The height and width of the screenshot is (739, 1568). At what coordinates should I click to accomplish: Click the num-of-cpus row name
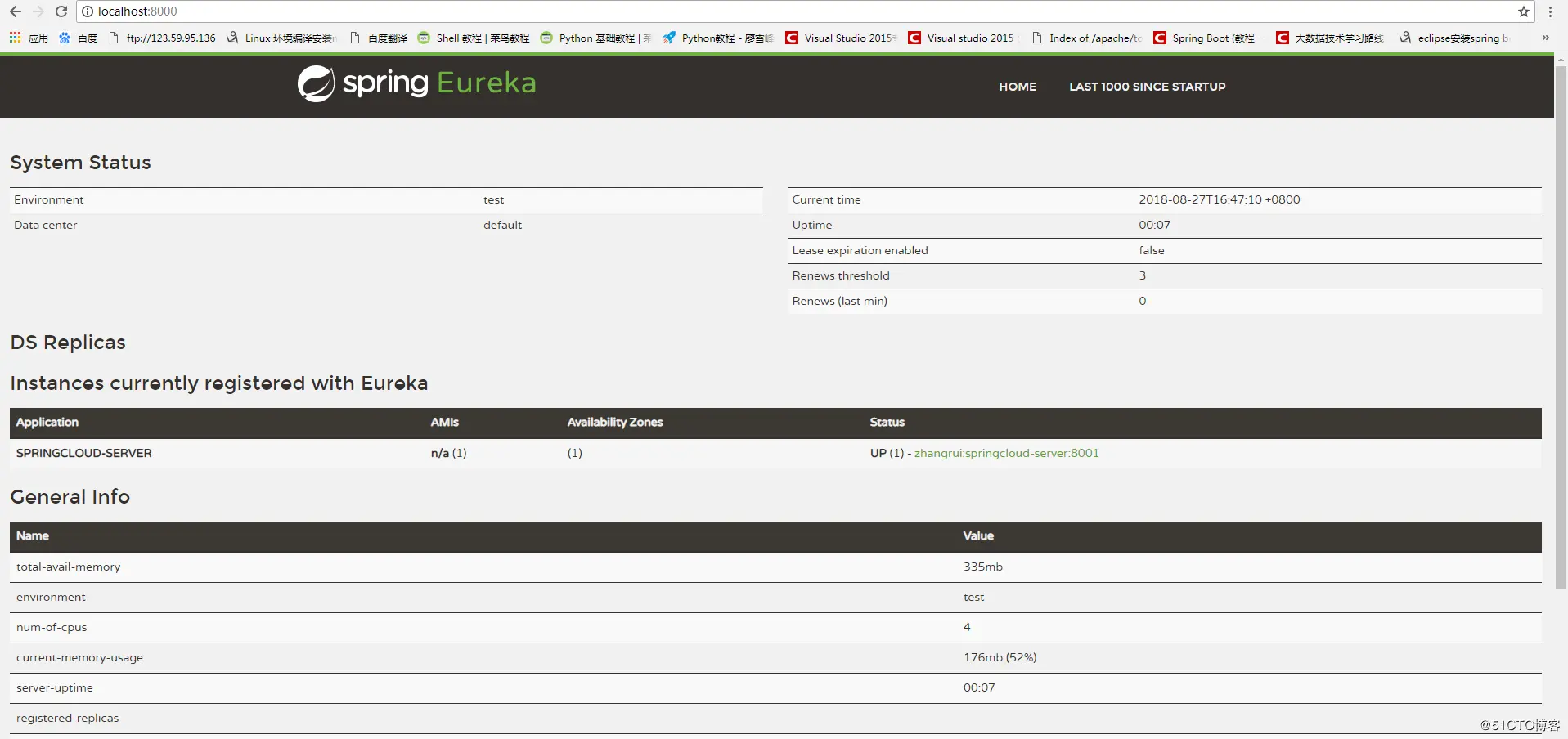coord(52,627)
